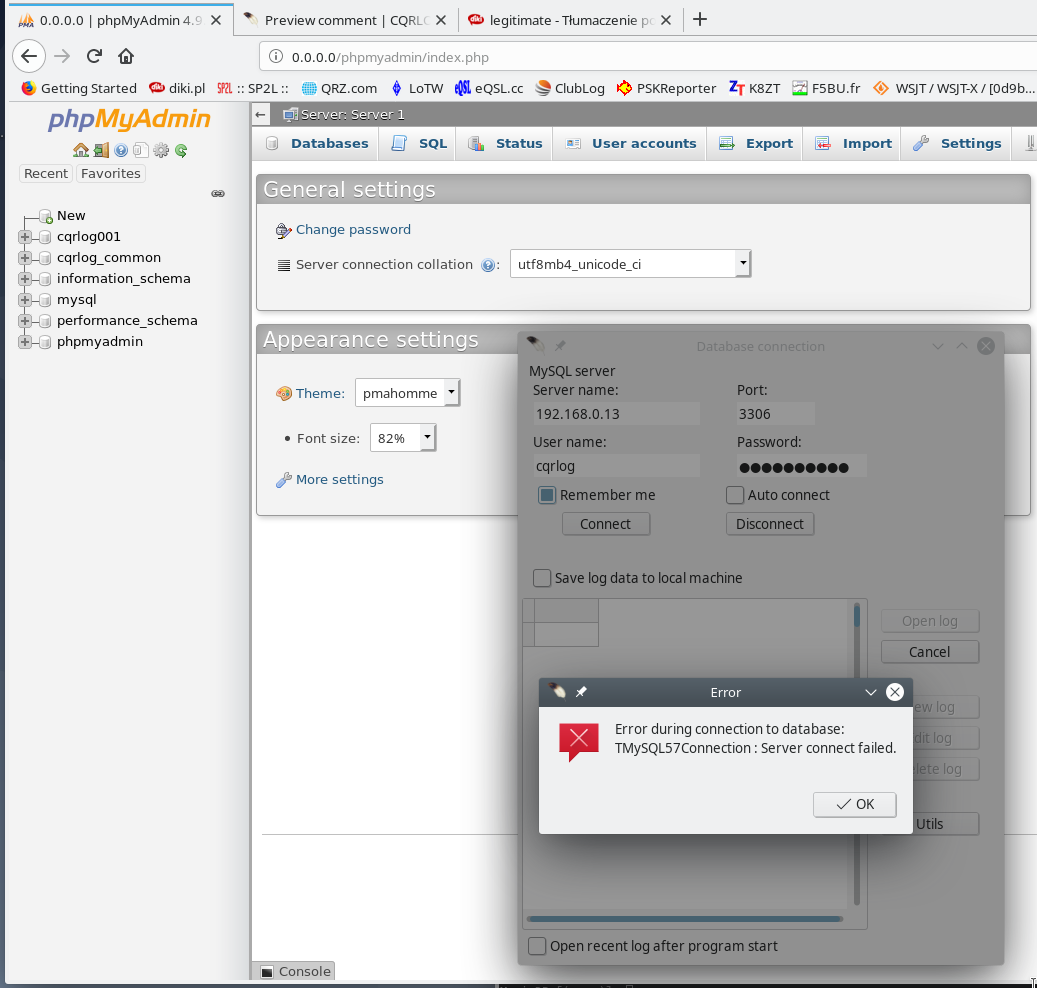The image size is (1037, 988).
Task: Pin the Database connection window
Action: click(x=560, y=346)
